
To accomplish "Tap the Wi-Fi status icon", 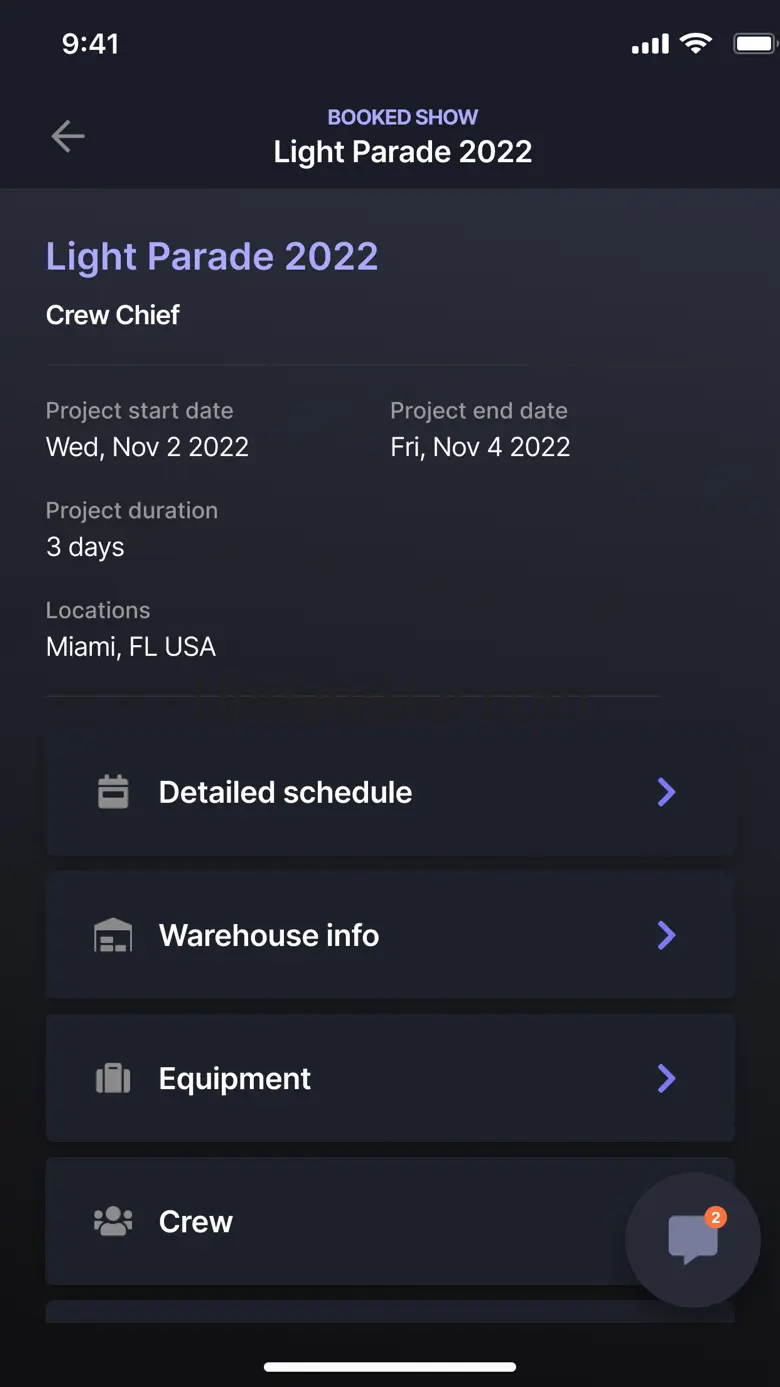I will [695, 44].
